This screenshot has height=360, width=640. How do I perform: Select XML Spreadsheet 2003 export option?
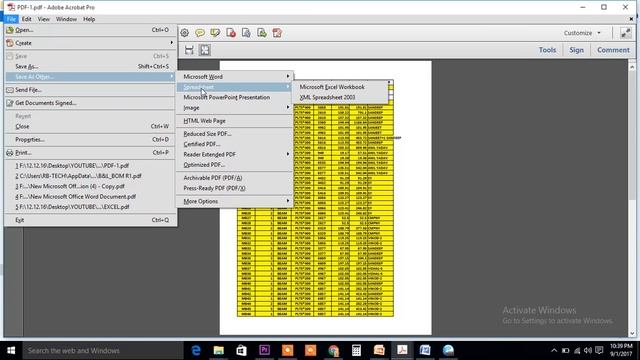327,97
